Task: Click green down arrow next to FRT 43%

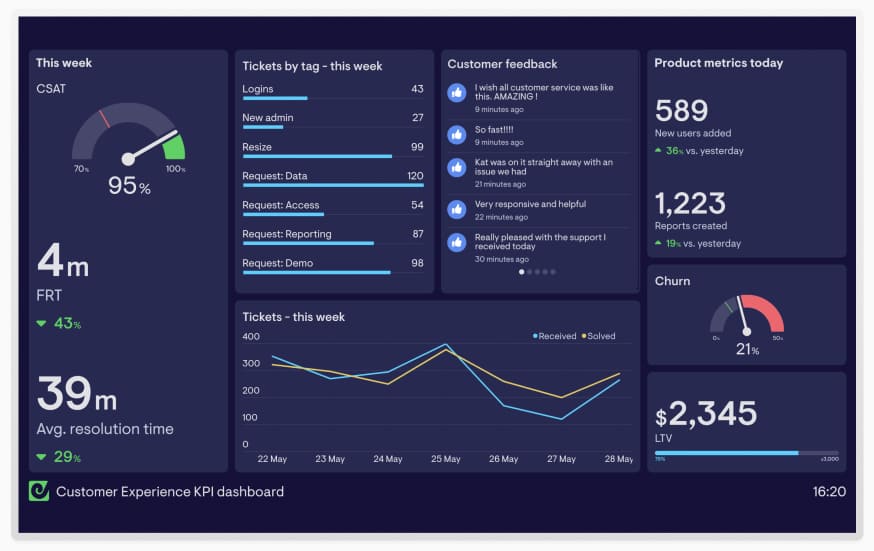Action: [41, 323]
